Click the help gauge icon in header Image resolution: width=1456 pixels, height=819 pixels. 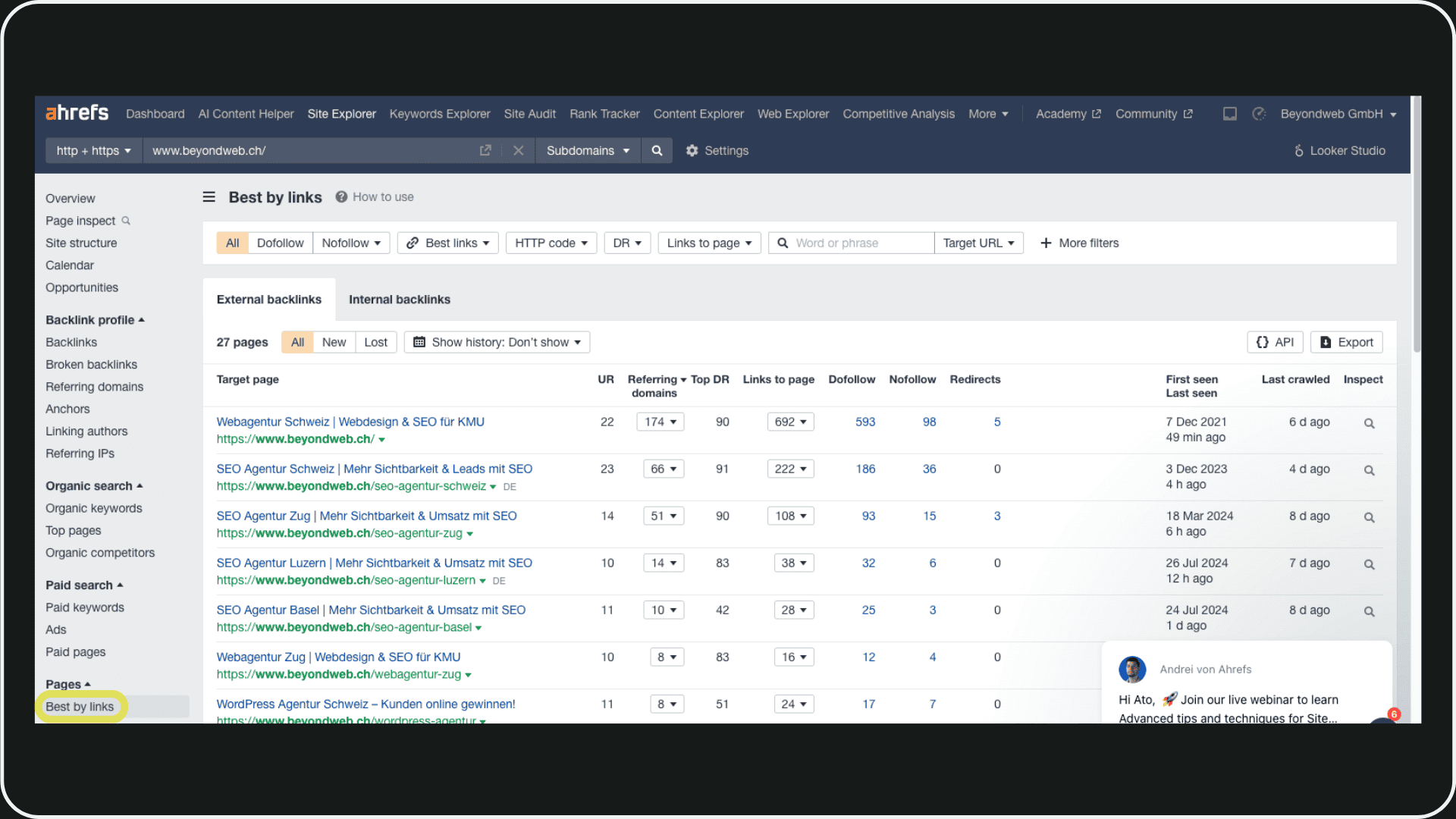(x=1259, y=114)
